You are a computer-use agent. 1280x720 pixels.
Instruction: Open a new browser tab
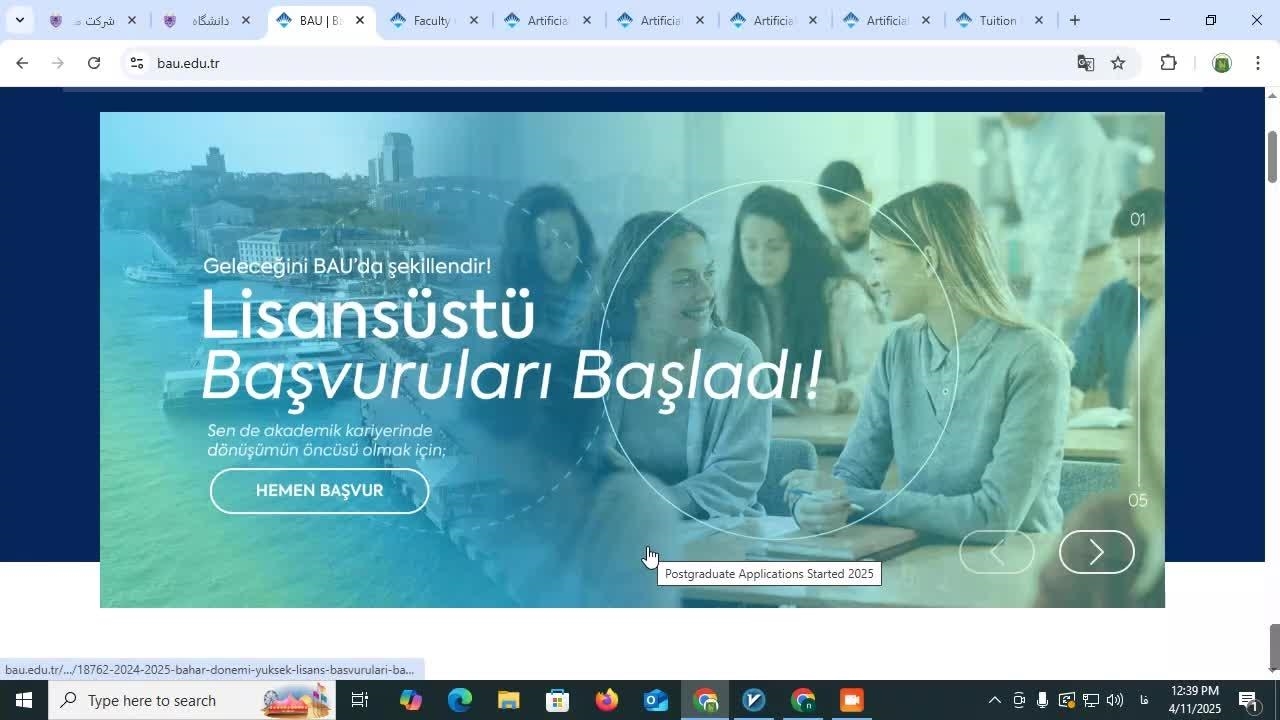1074,20
